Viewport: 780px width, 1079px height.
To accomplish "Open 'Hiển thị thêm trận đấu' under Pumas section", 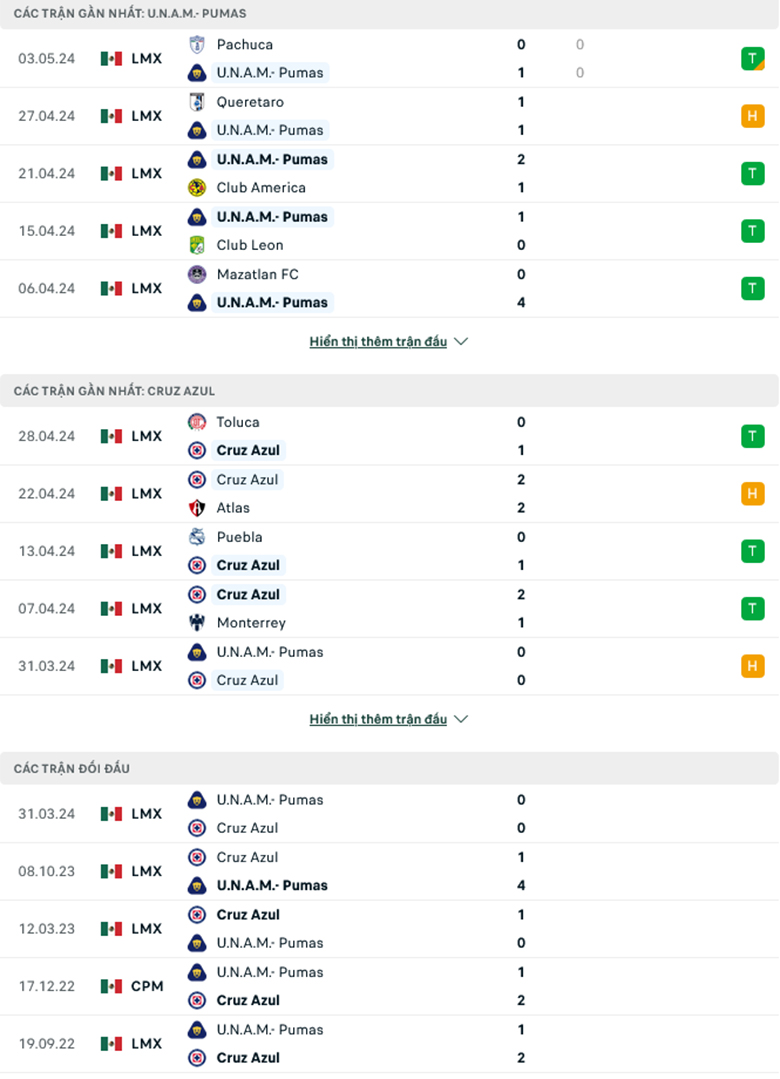I will 378,341.
